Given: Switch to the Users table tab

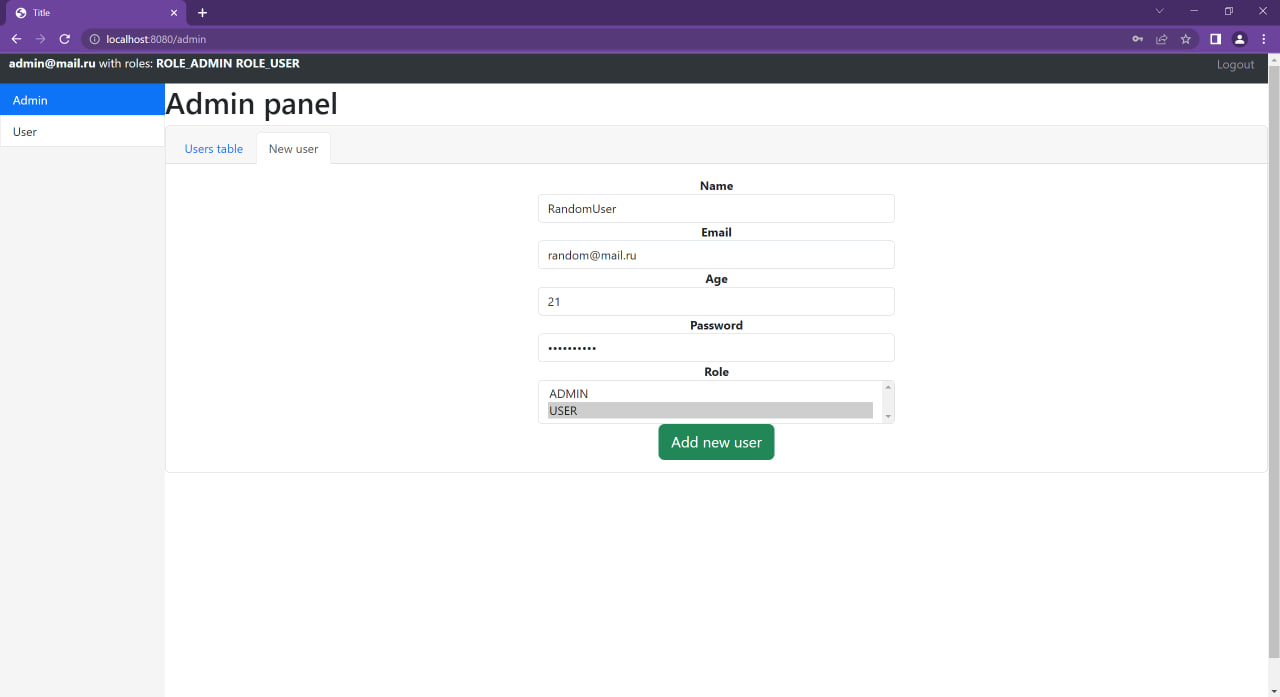Looking at the screenshot, I should 214,149.
